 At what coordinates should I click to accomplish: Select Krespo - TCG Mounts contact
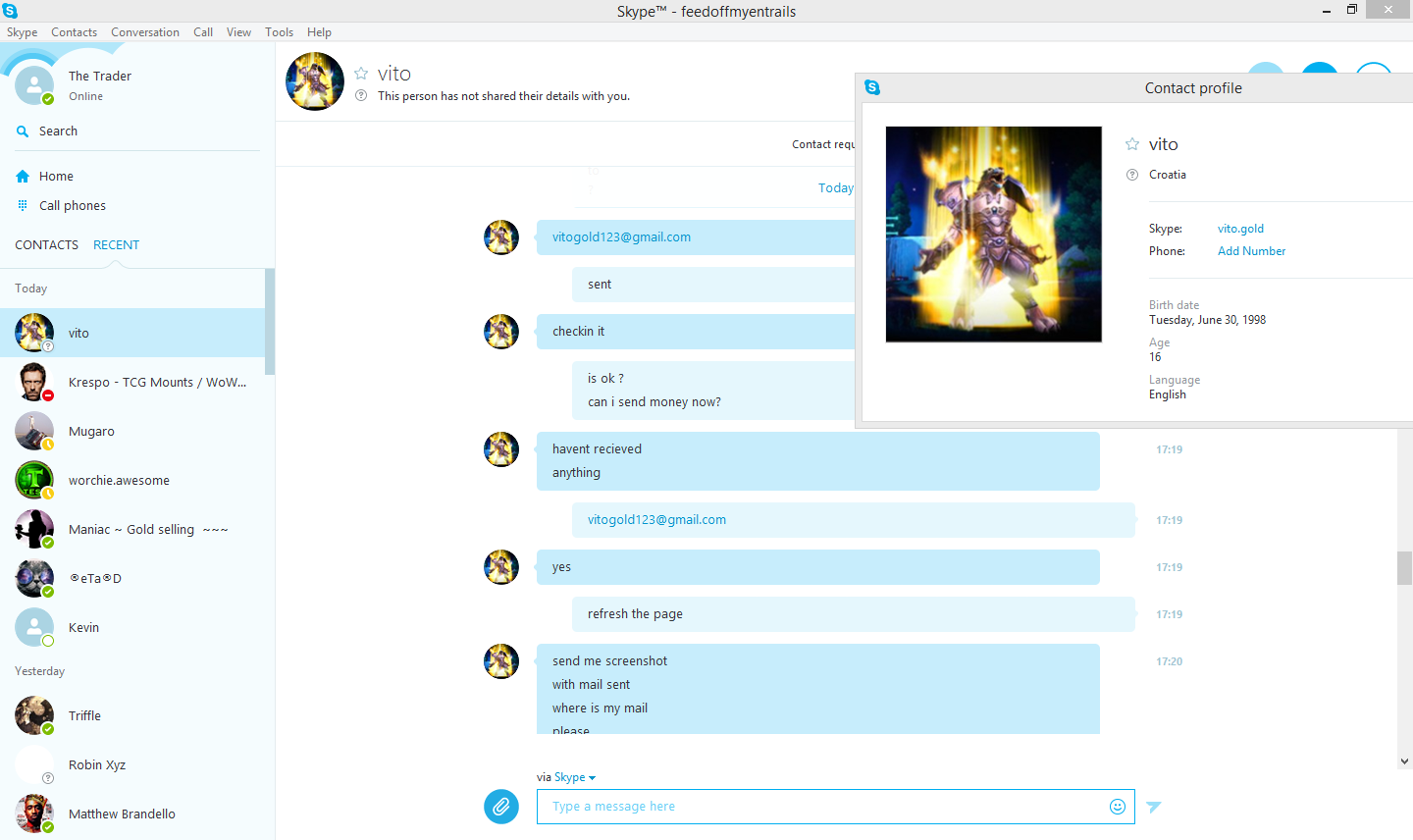coord(132,382)
